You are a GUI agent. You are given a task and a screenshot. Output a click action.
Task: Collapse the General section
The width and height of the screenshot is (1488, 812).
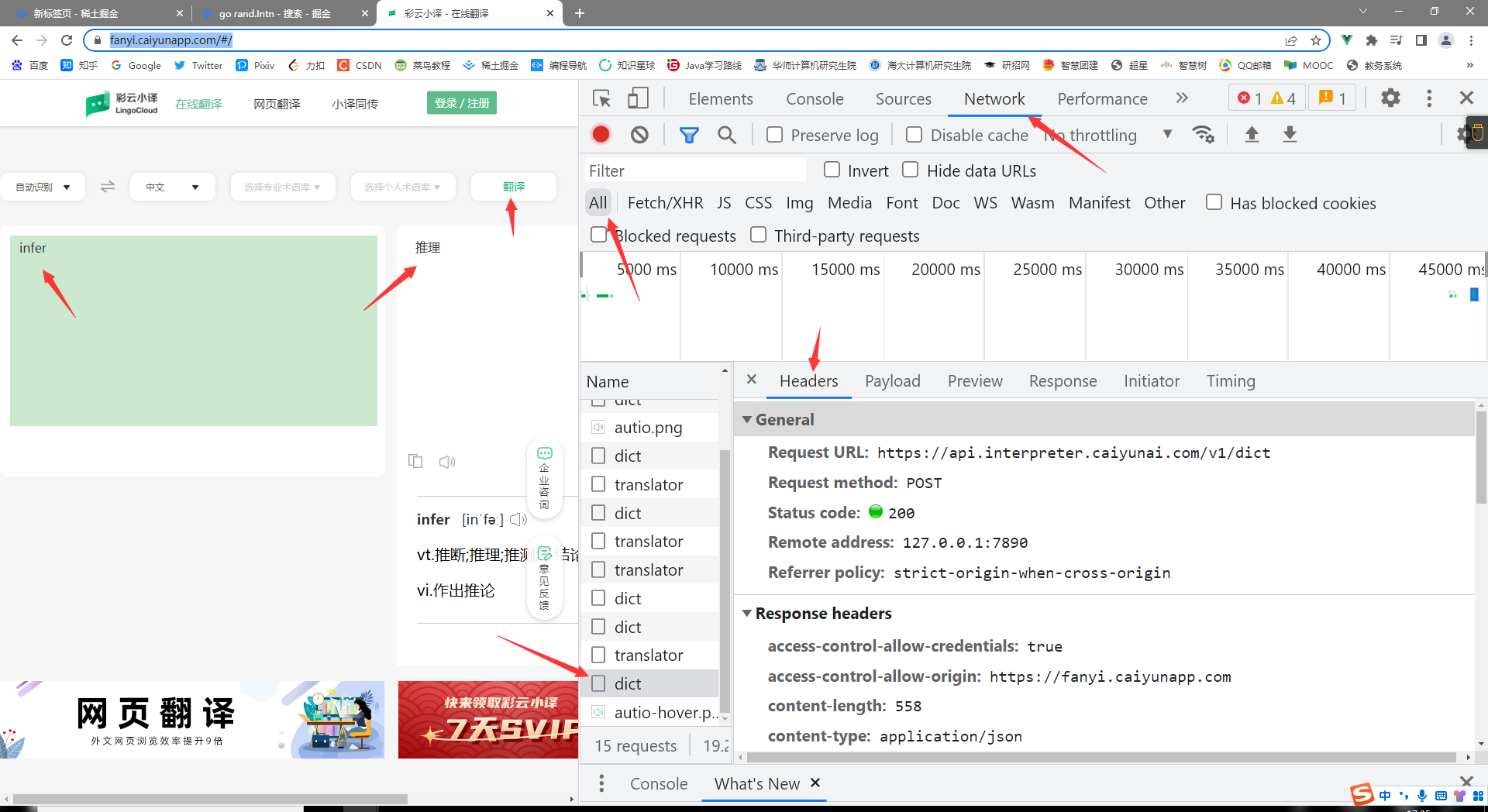click(747, 419)
